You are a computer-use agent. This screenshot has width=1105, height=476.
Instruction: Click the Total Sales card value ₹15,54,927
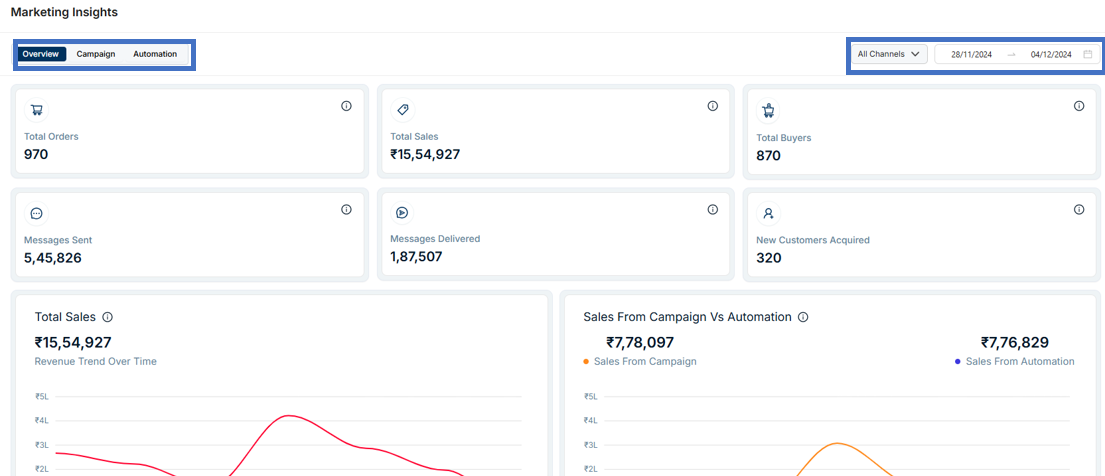425,154
